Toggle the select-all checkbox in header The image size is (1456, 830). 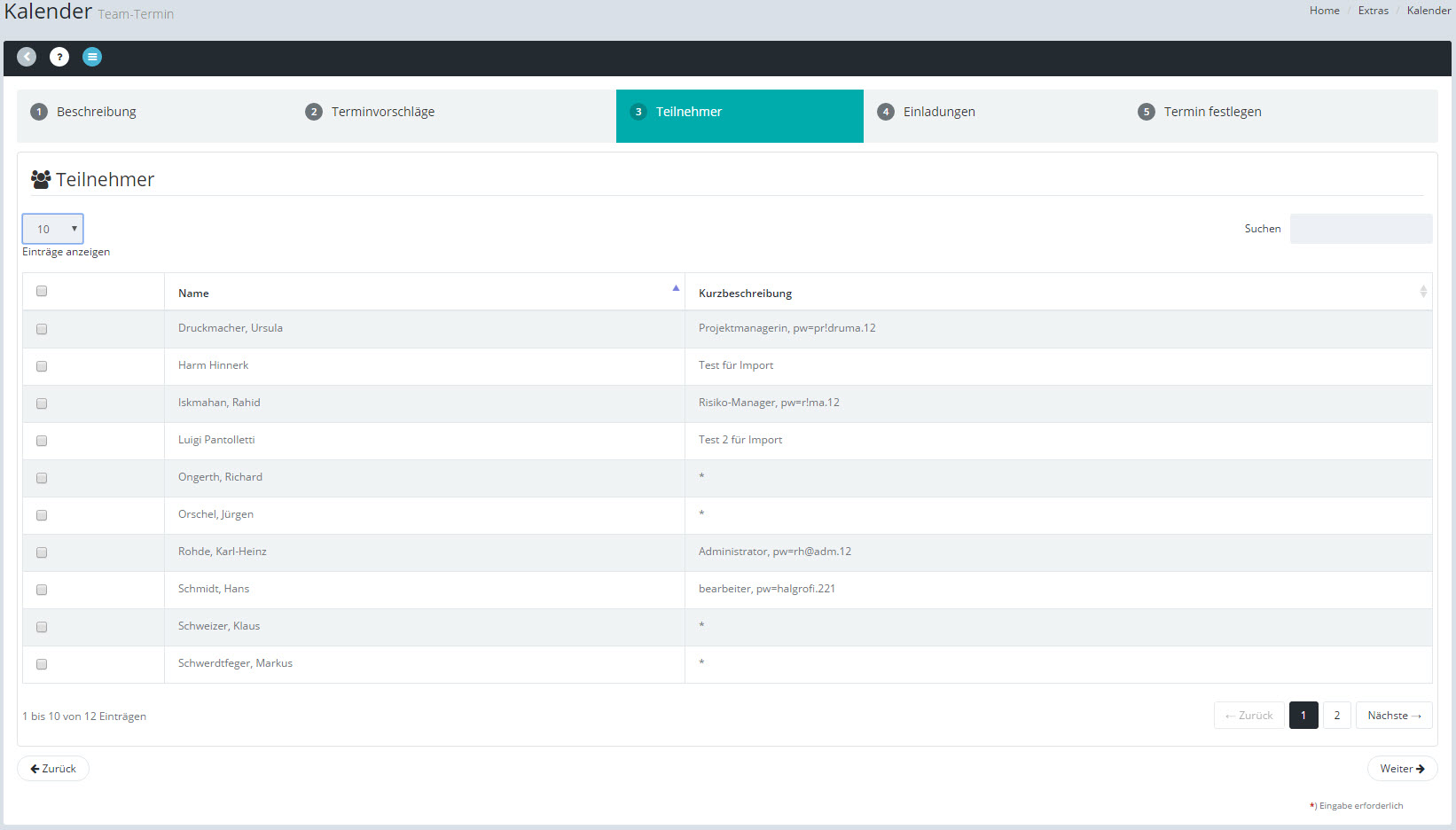point(42,291)
